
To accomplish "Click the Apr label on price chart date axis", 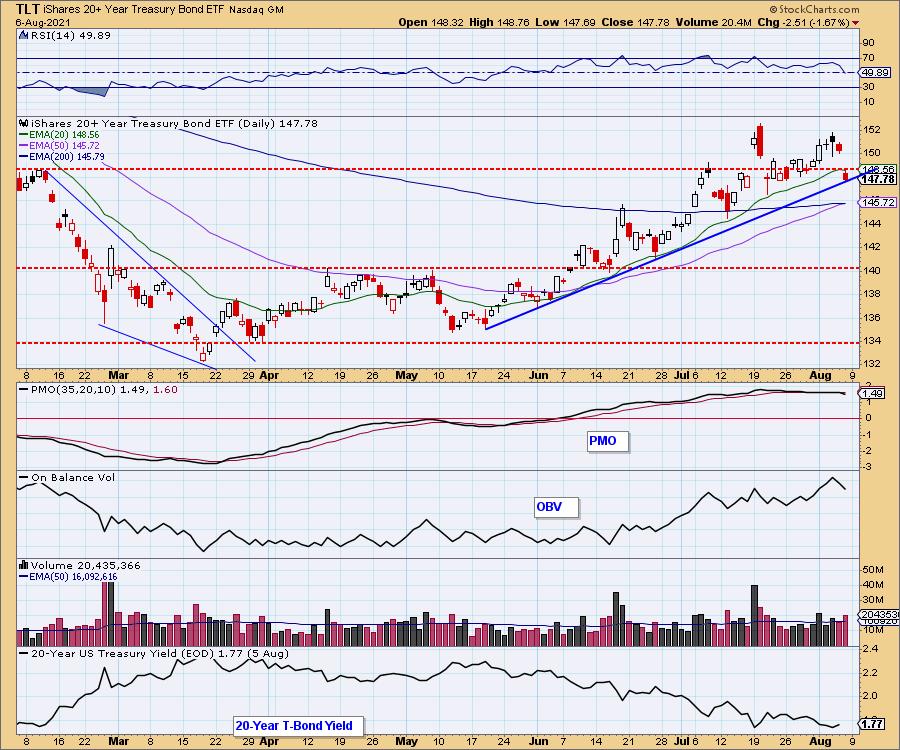I will coord(269,375).
